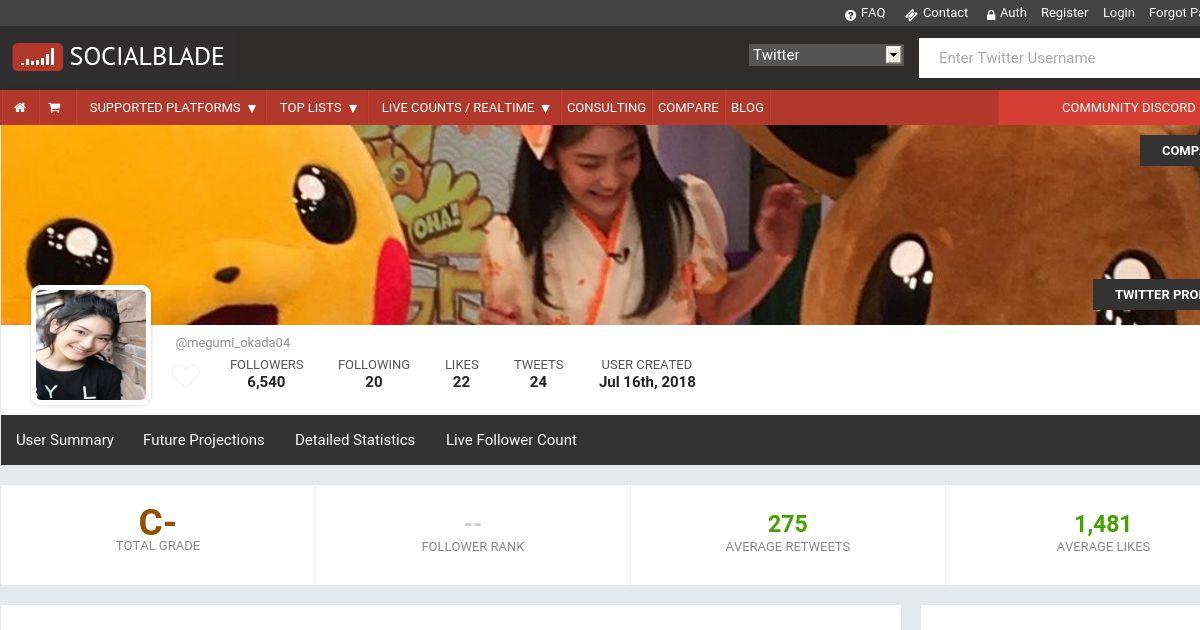Image resolution: width=1200 pixels, height=630 pixels.
Task: Favorite the user with heart icon
Action: pos(185,376)
